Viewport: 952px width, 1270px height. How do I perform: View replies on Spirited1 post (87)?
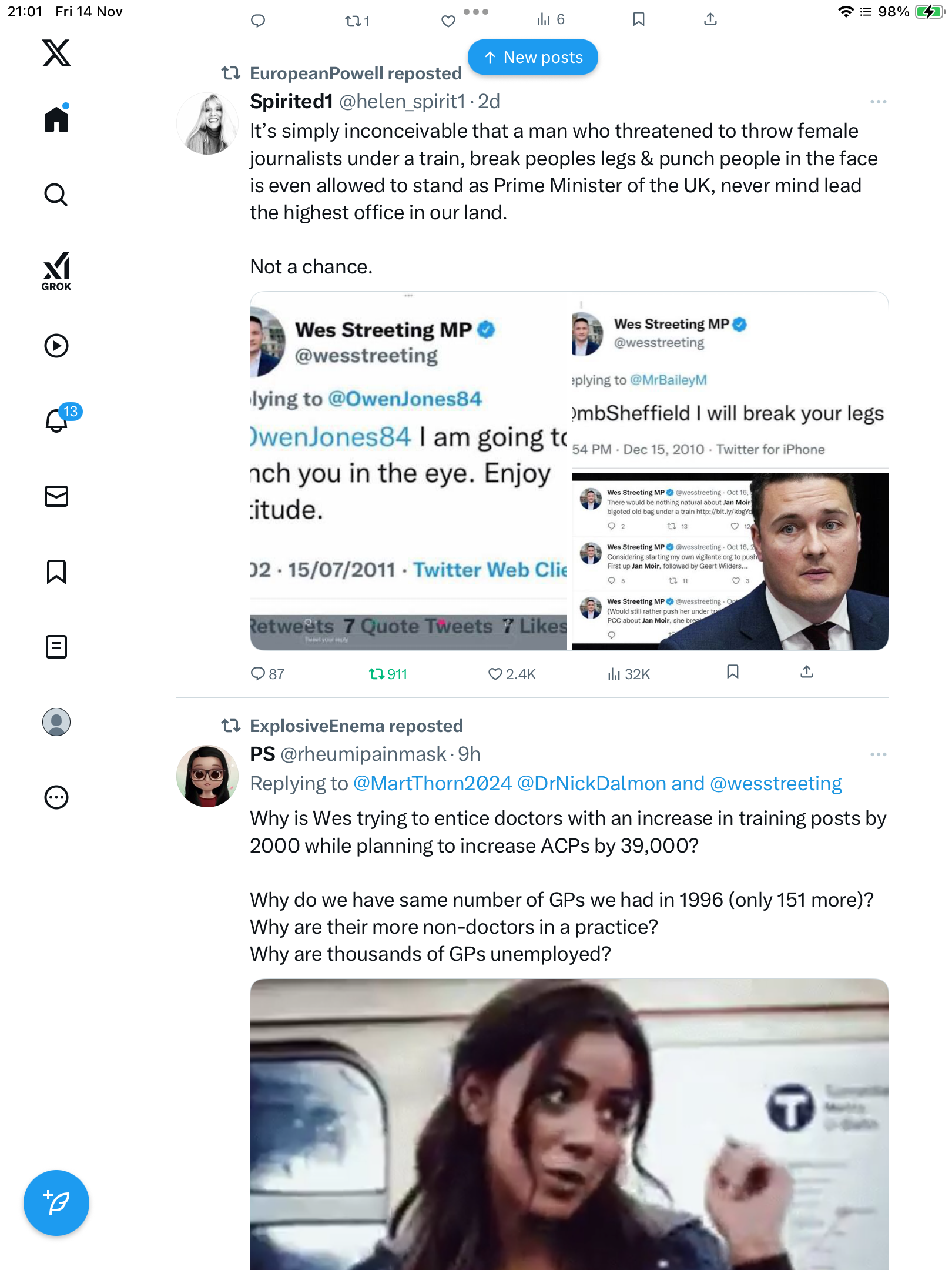[x=267, y=674]
